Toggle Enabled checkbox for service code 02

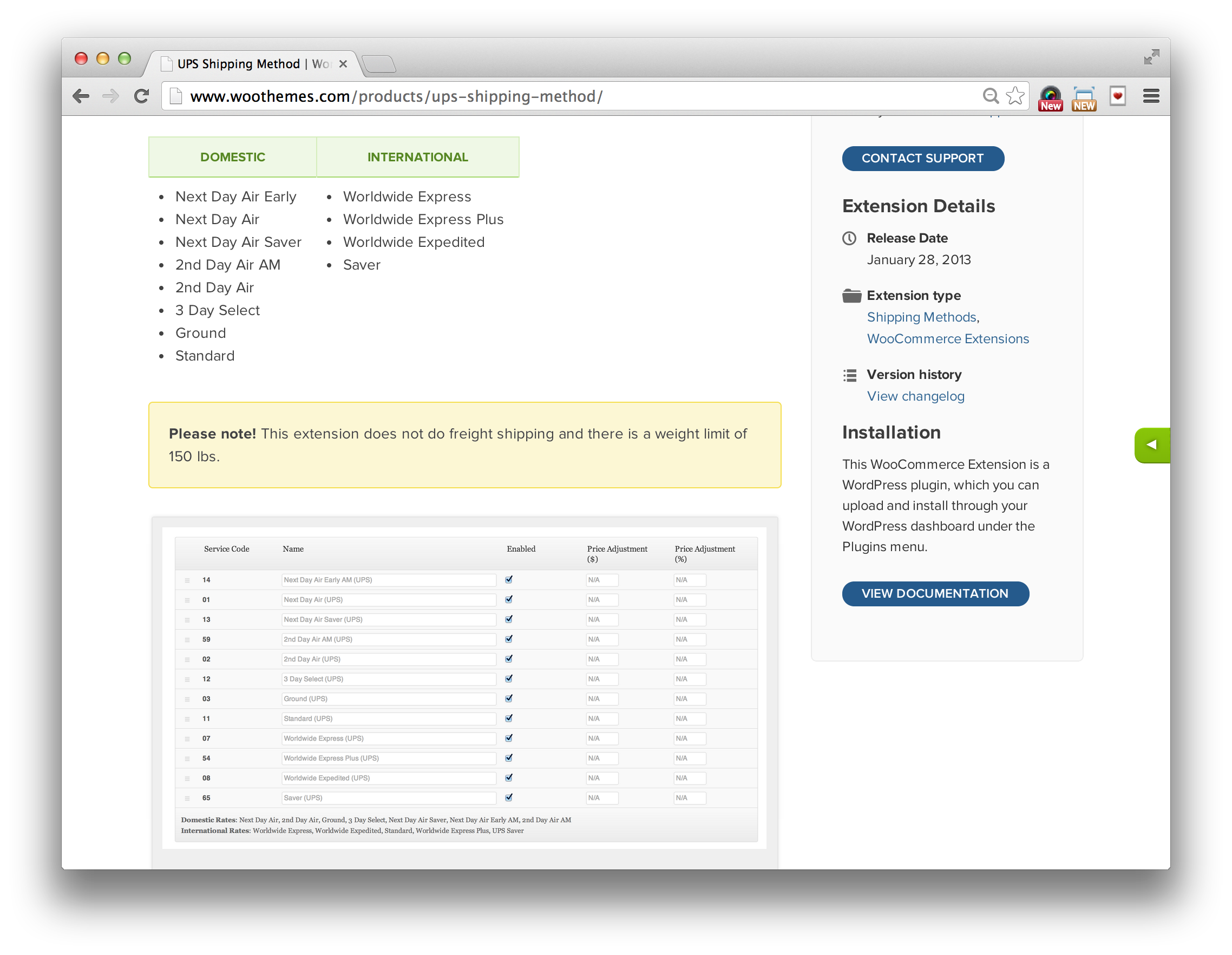click(x=509, y=658)
